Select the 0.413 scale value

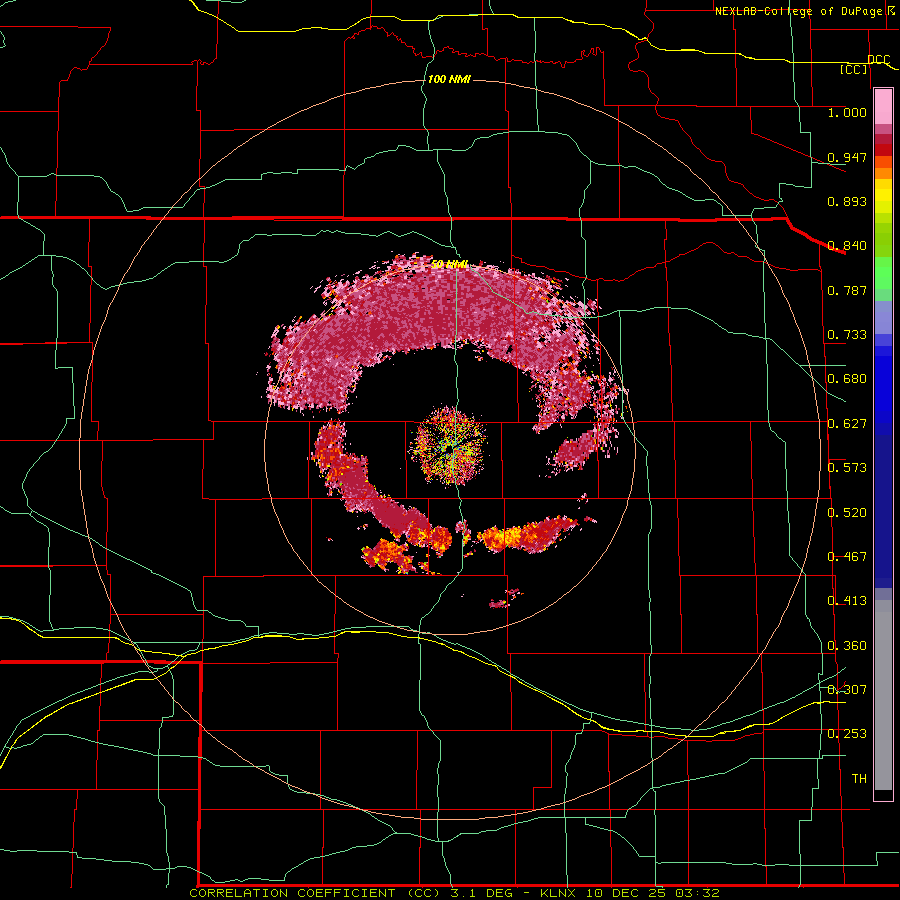tap(847, 601)
